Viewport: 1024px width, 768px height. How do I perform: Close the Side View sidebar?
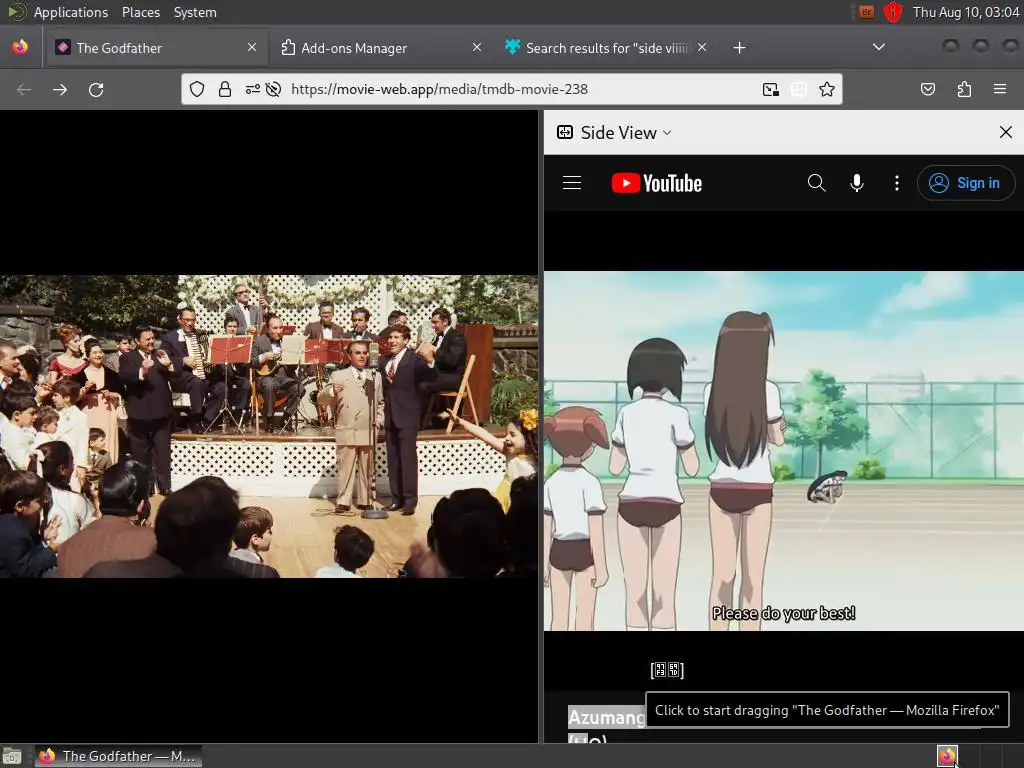(1006, 133)
